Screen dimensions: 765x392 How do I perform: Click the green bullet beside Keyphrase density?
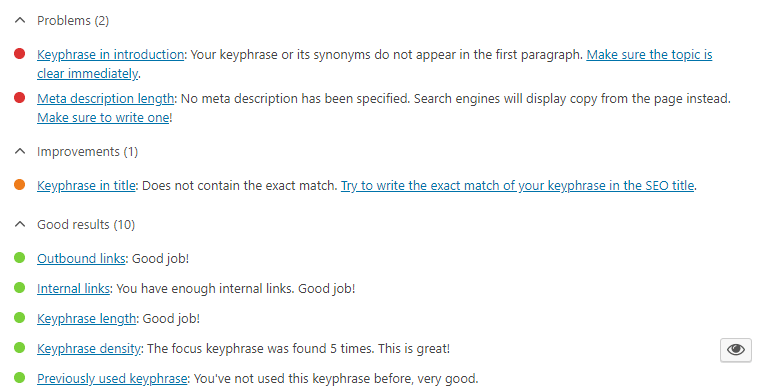20,348
